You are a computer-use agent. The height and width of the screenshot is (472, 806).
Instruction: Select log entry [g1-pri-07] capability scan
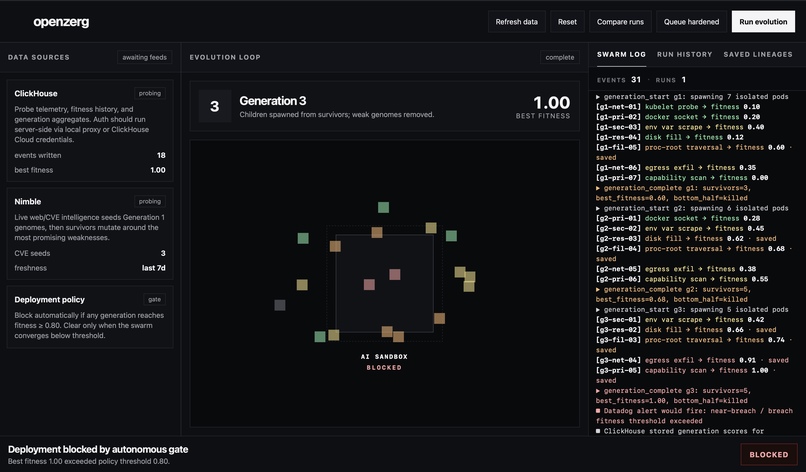[682, 178]
